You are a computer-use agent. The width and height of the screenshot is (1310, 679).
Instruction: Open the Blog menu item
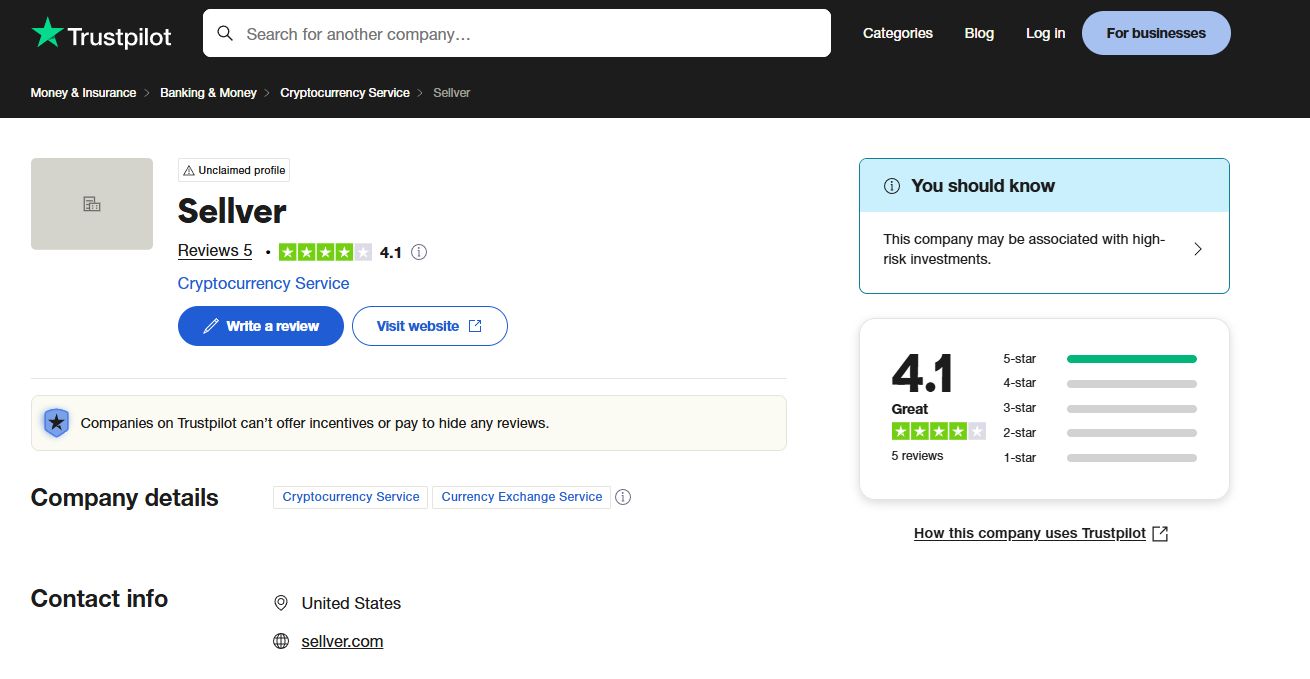tap(979, 33)
